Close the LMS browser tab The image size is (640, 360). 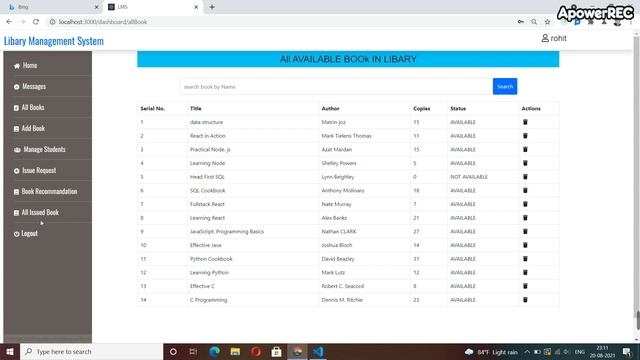tap(196, 7)
